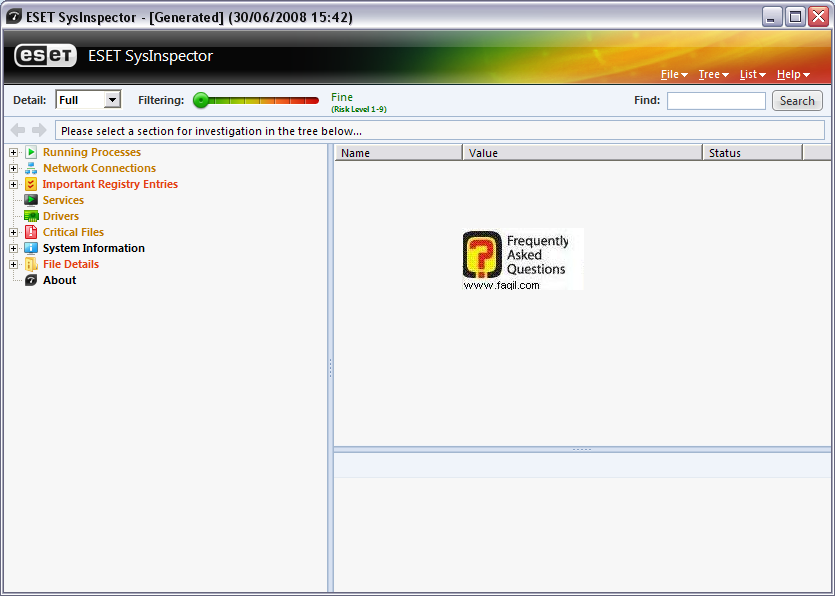The height and width of the screenshot is (596, 835).
Task: Minimize the SysInspector window
Action: coord(771,17)
